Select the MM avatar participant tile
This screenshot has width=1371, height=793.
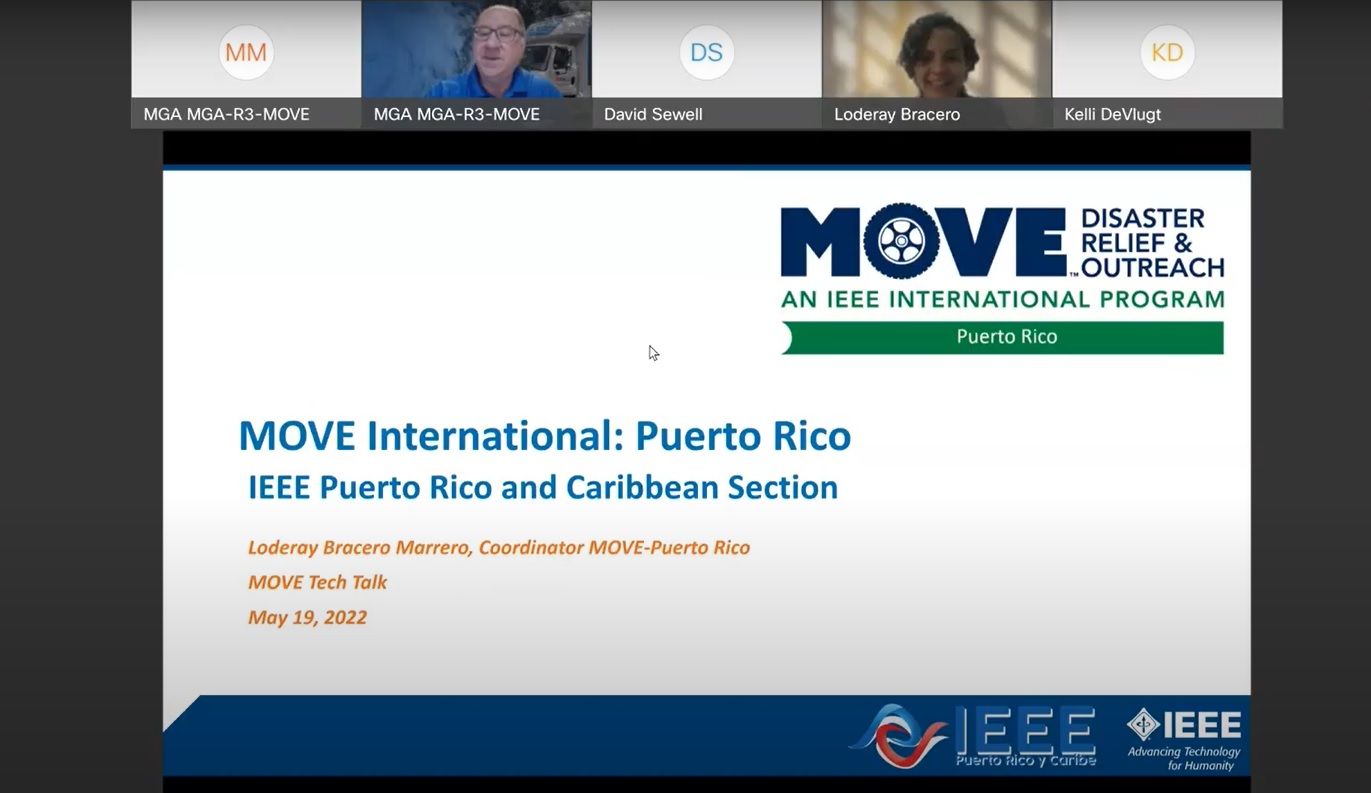coord(246,64)
